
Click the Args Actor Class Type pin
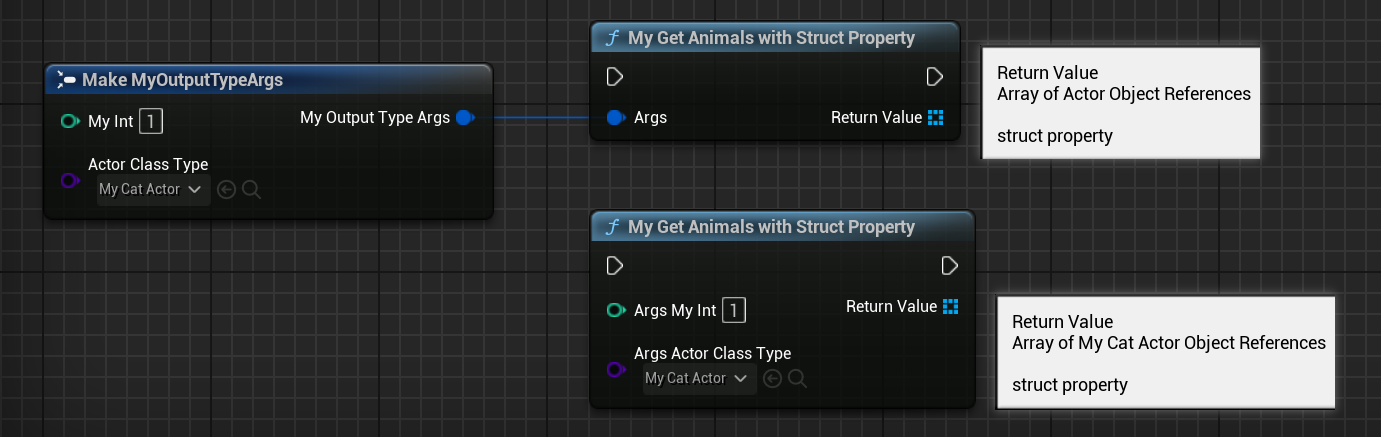pyautogui.click(x=617, y=369)
